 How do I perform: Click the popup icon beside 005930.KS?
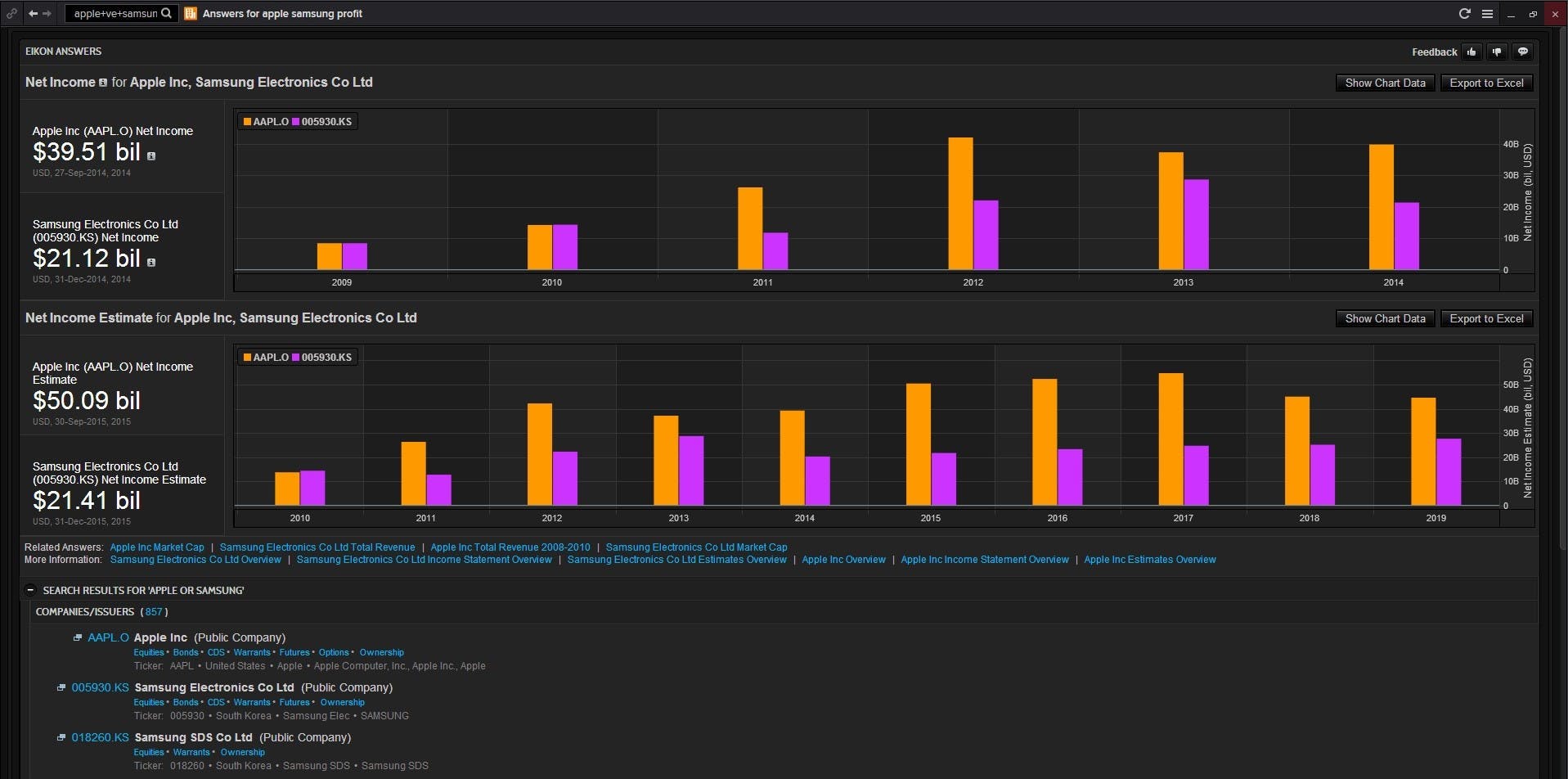pos(61,687)
